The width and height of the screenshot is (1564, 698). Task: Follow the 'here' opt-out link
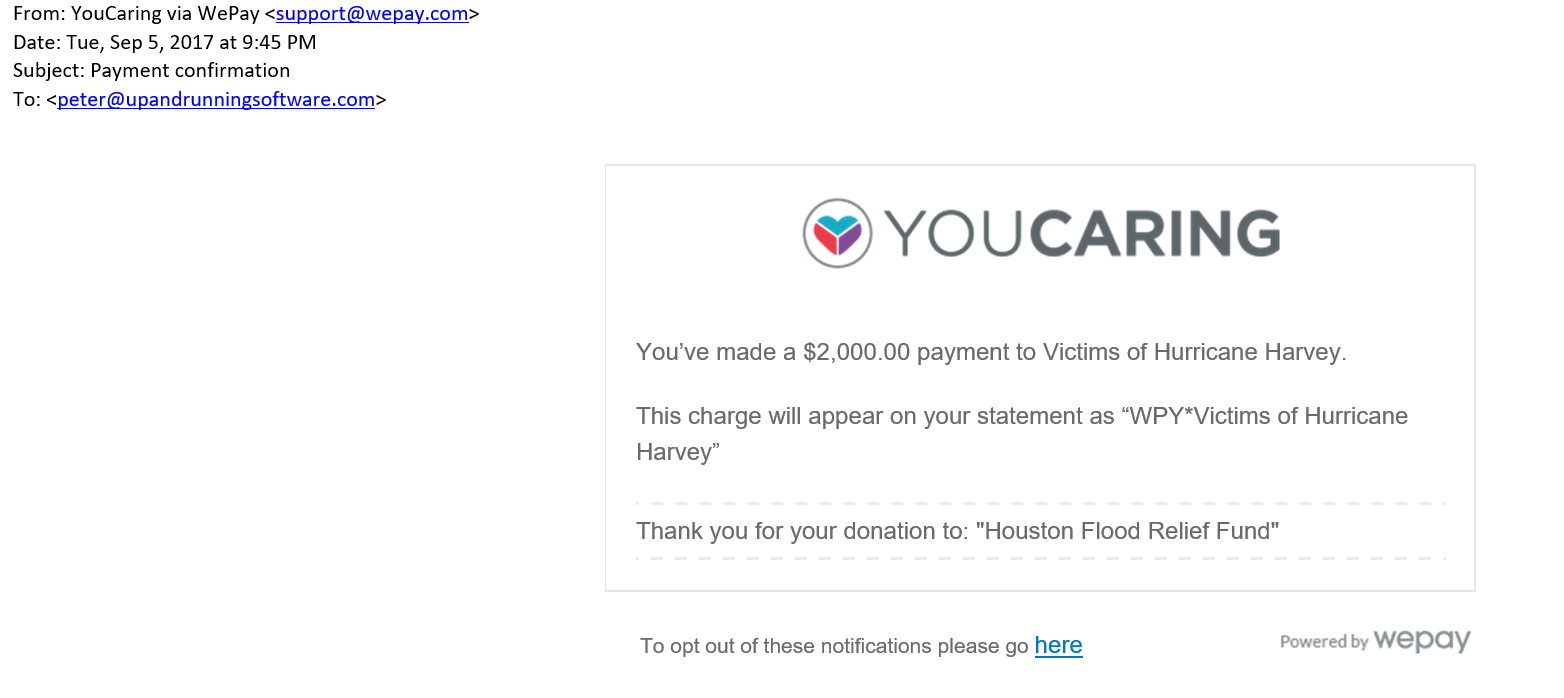tap(1058, 646)
